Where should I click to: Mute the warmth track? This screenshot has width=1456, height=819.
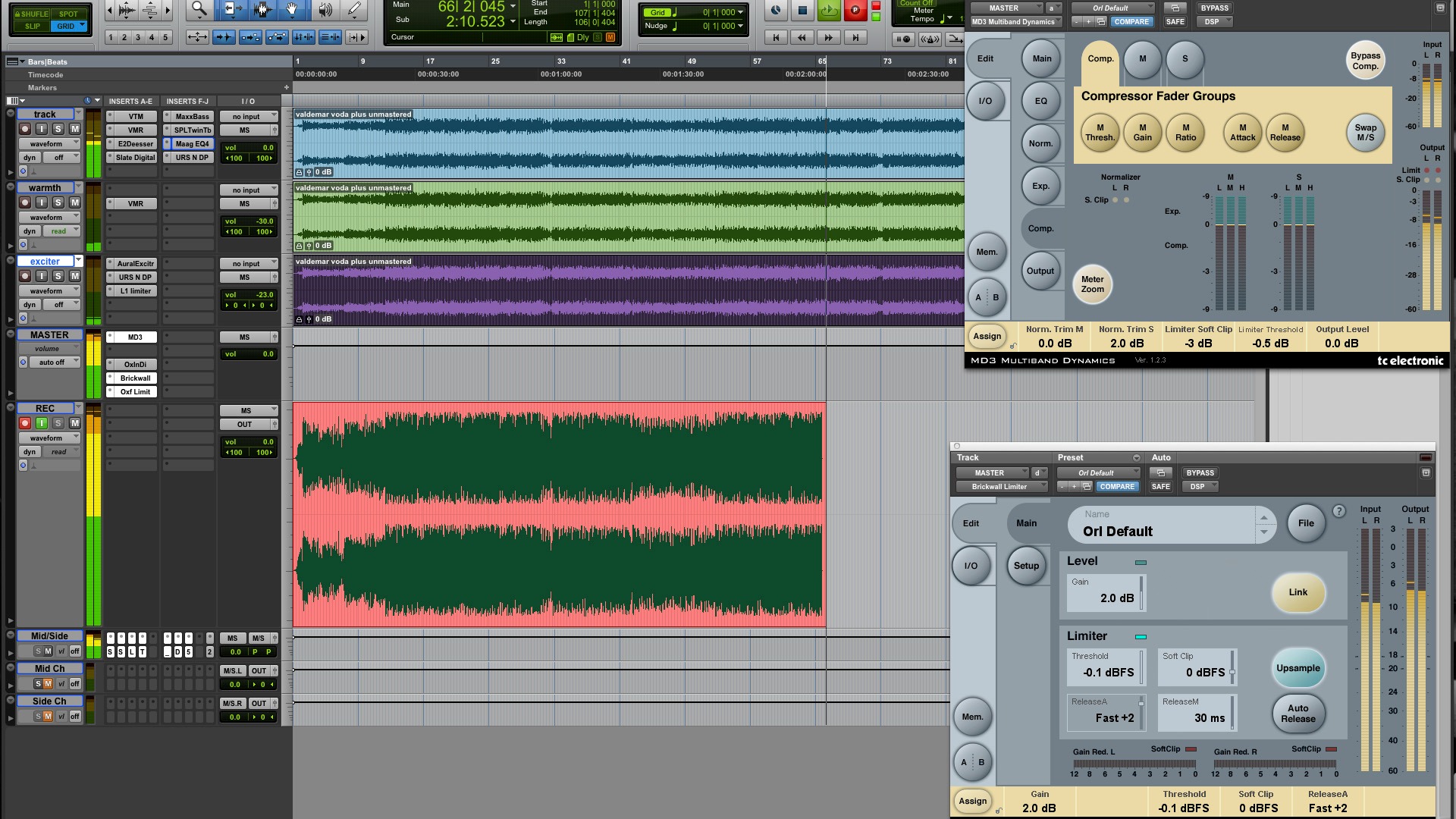pos(74,202)
